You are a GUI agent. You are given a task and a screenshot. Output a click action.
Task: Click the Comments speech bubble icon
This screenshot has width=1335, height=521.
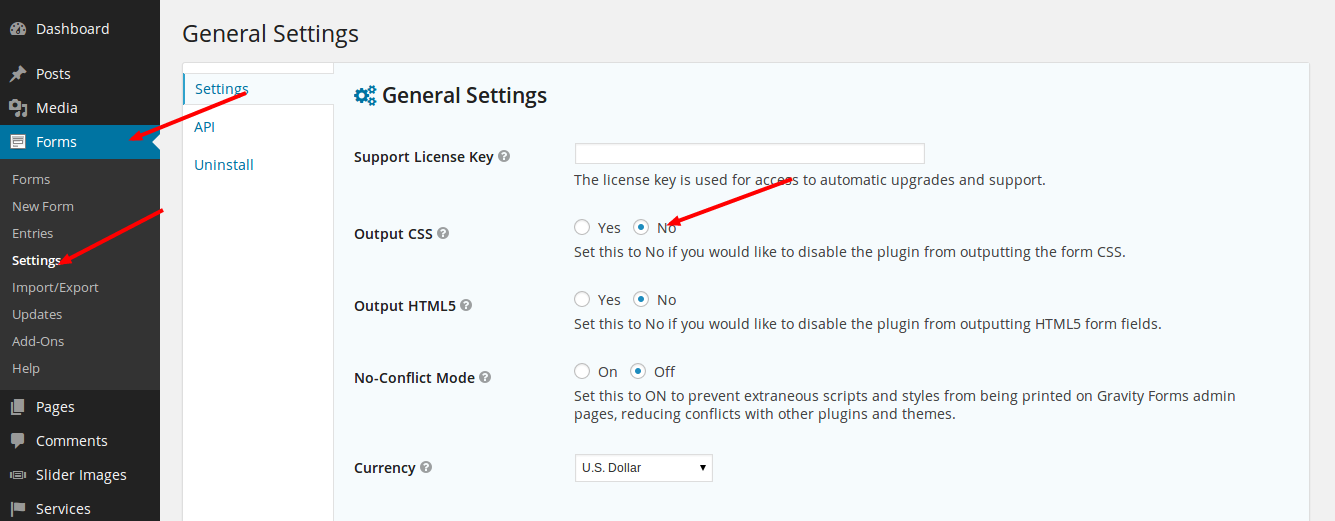pyautogui.click(x=18, y=441)
